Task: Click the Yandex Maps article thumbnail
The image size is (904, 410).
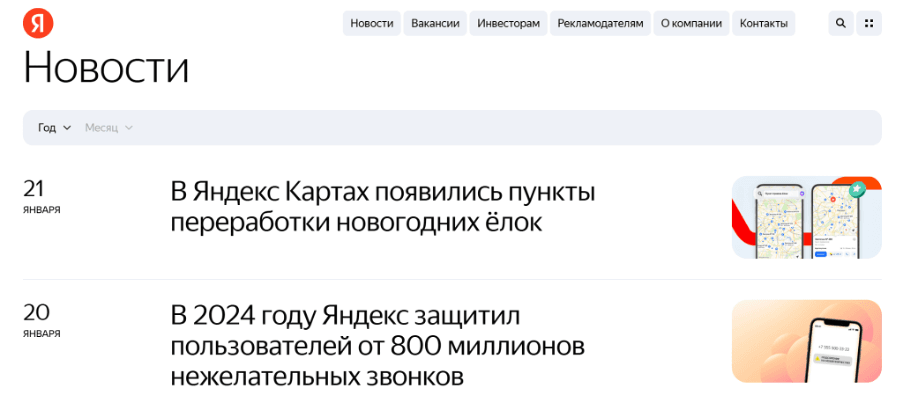Action: coord(806,218)
